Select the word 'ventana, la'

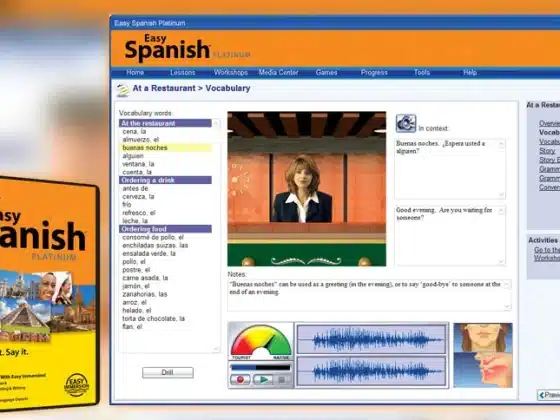[x=138, y=164]
